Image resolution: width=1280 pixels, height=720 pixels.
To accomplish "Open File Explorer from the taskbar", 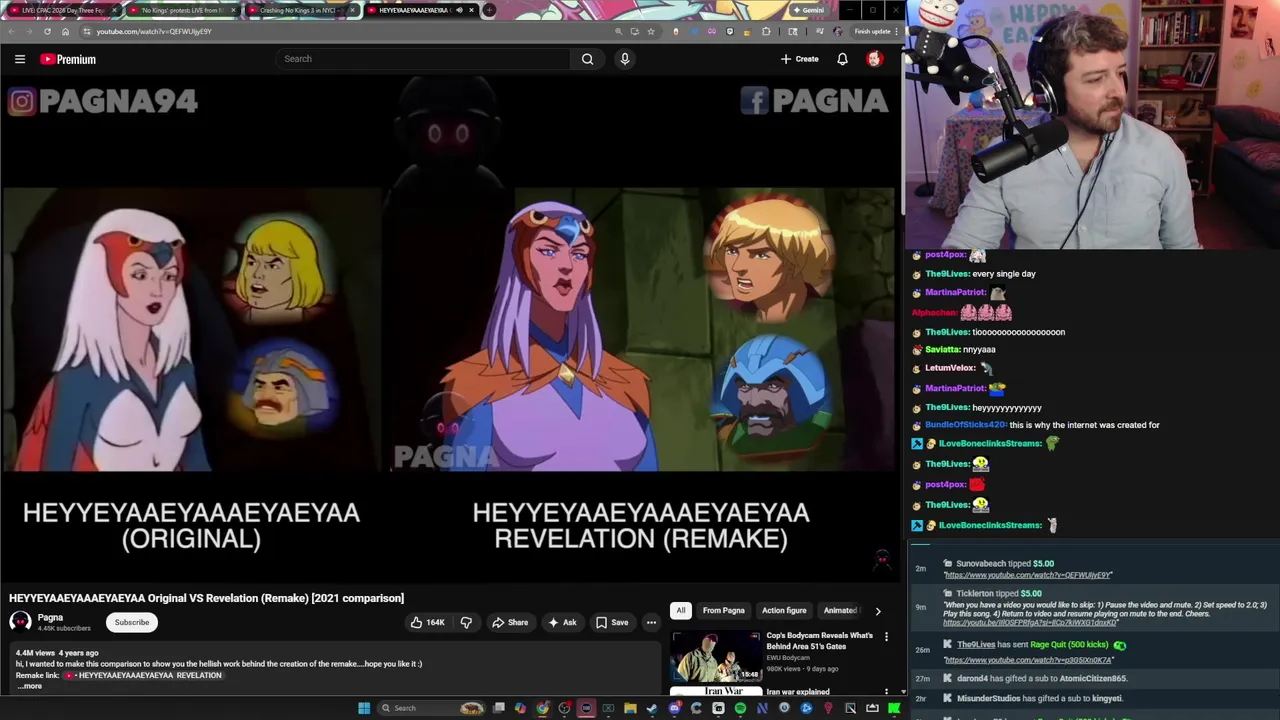I will tap(630, 708).
